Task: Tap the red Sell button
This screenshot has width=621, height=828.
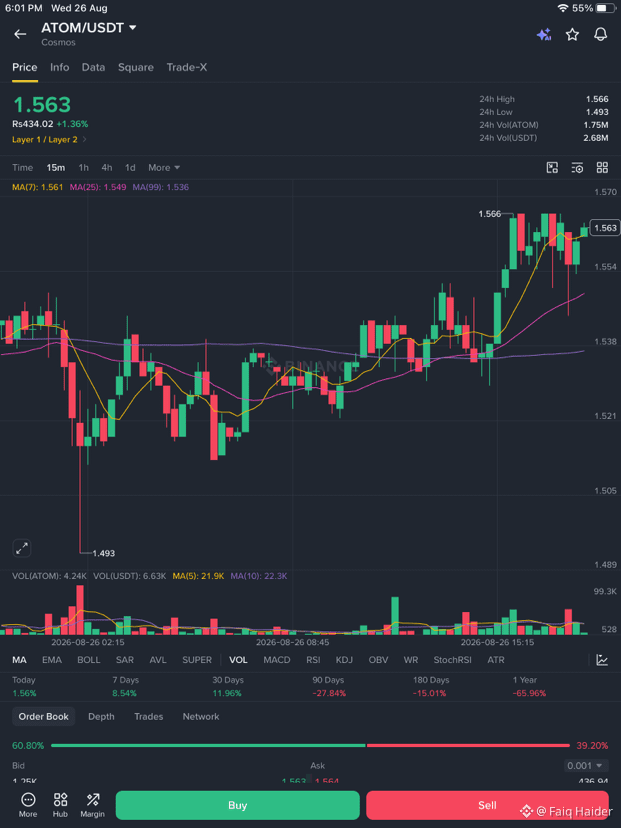Action: [x=487, y=805]
